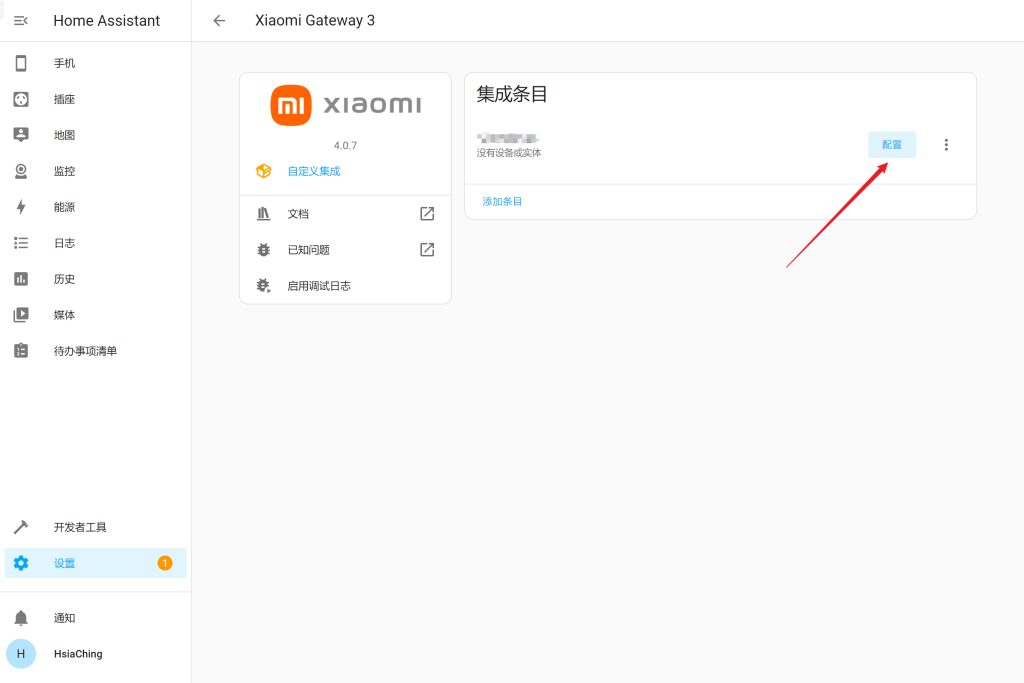Open the 地图 map icon in sidebar
1024x683 pixels.
tap(21, 135)
